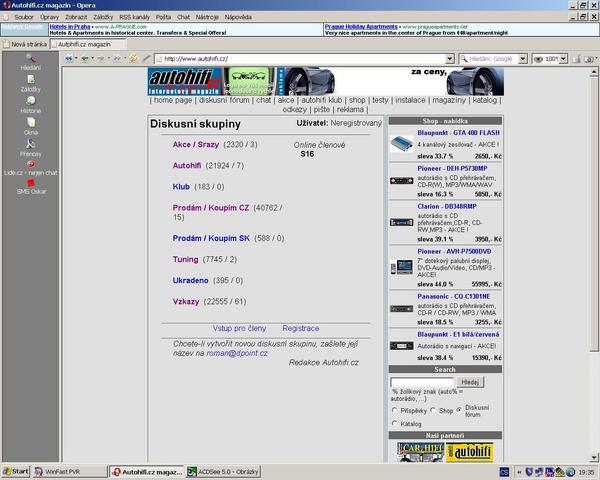Reload the page

(x=134, y=59)
